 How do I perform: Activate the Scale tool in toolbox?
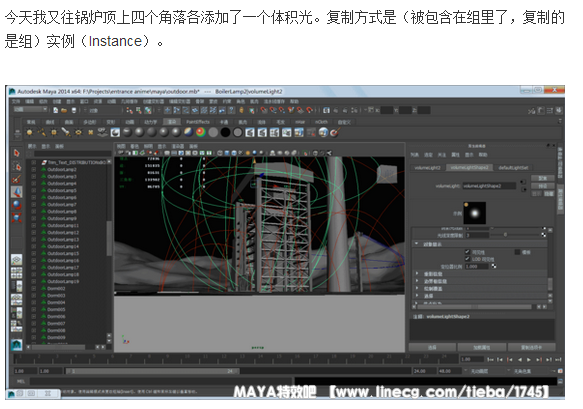click(16, 217)
